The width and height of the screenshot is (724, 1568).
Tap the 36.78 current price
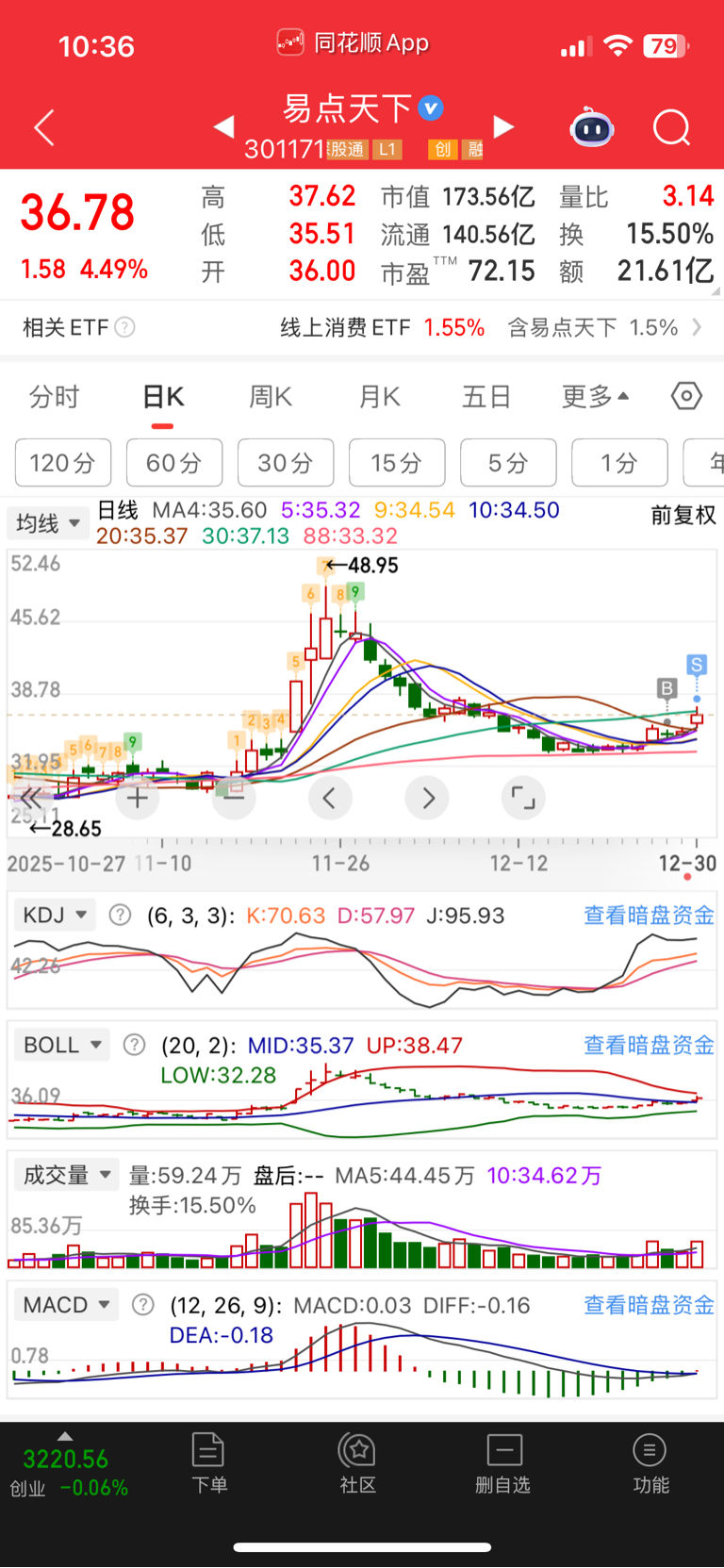[x=78, y=212]
